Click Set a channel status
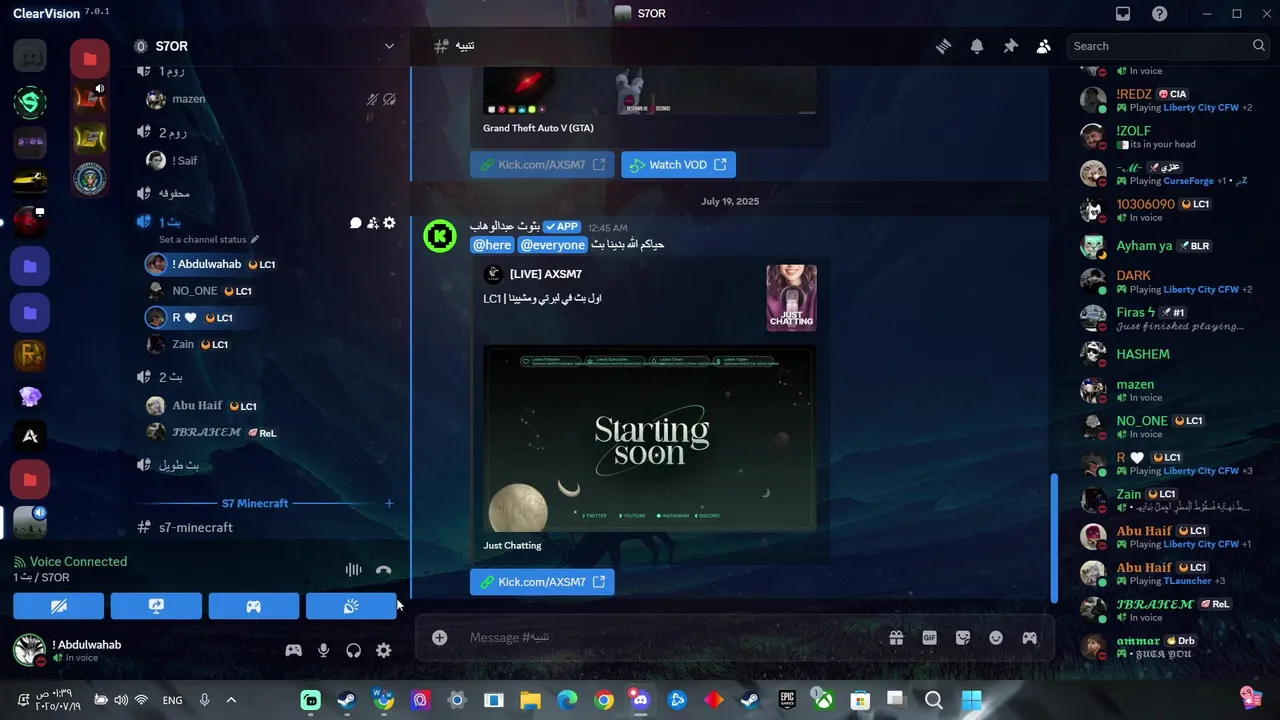Viewport: 1280px width, 720px height. [209, 240]
